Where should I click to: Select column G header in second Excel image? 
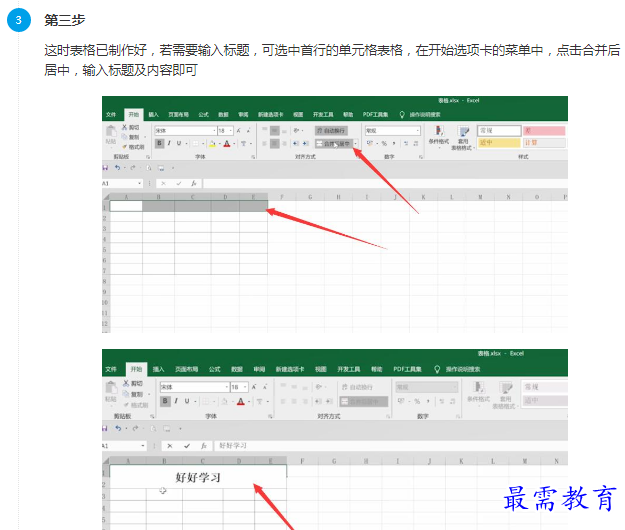pos(334,461)
